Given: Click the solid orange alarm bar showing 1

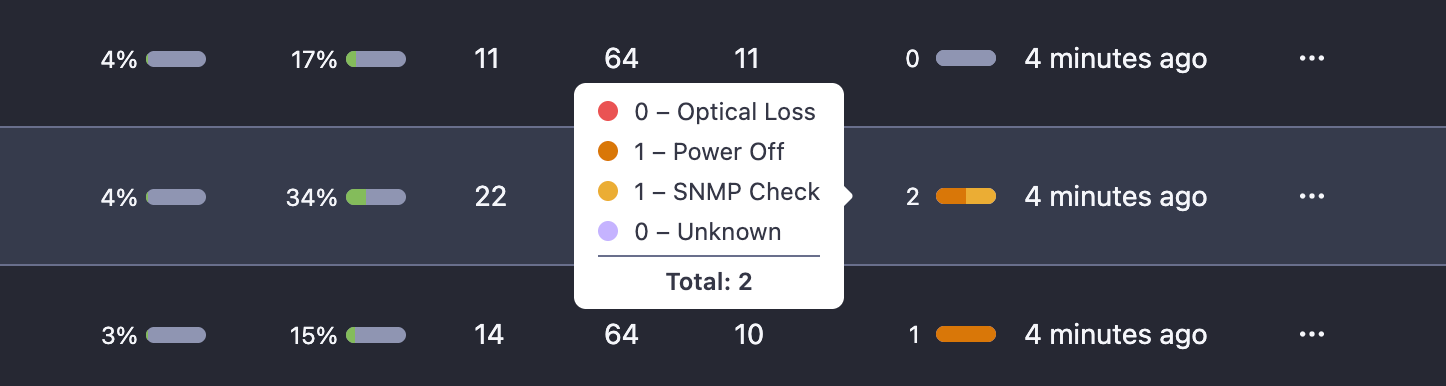Looking at the screenshot, I should click(966, 335).
